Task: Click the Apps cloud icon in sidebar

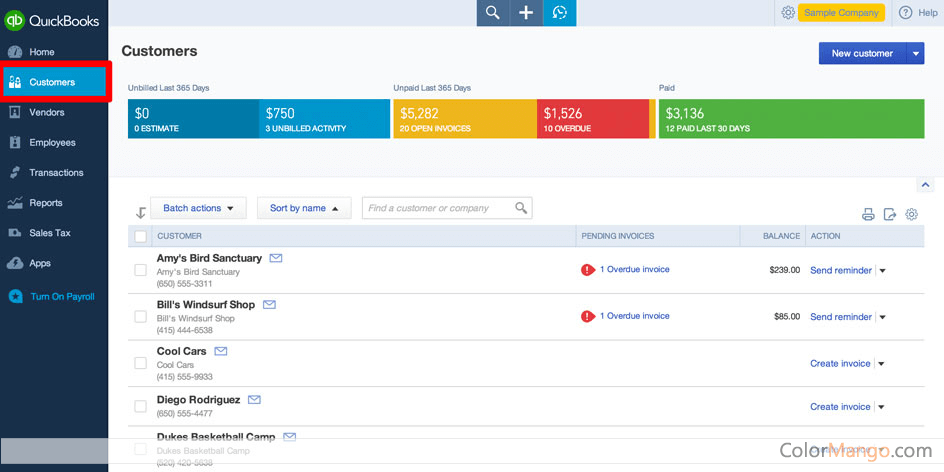Action: (15, 263)
